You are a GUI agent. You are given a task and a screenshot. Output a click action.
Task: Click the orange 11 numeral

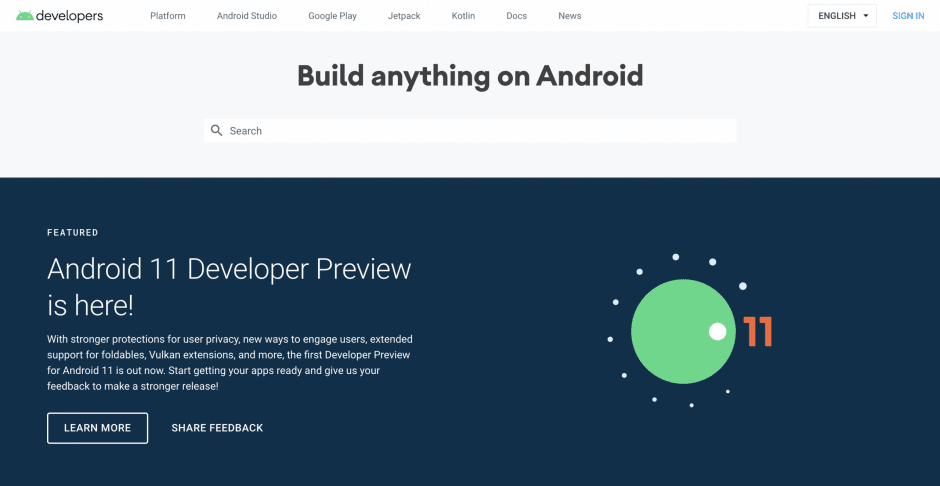point(757,332)
